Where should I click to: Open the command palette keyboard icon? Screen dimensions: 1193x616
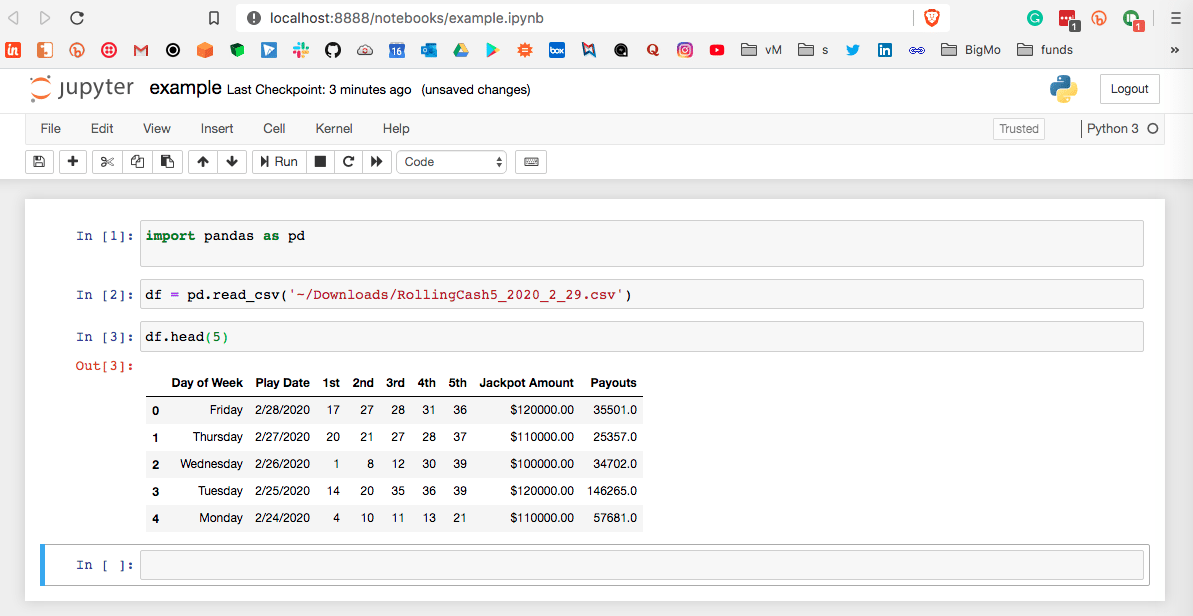click(x=531, y=162)
